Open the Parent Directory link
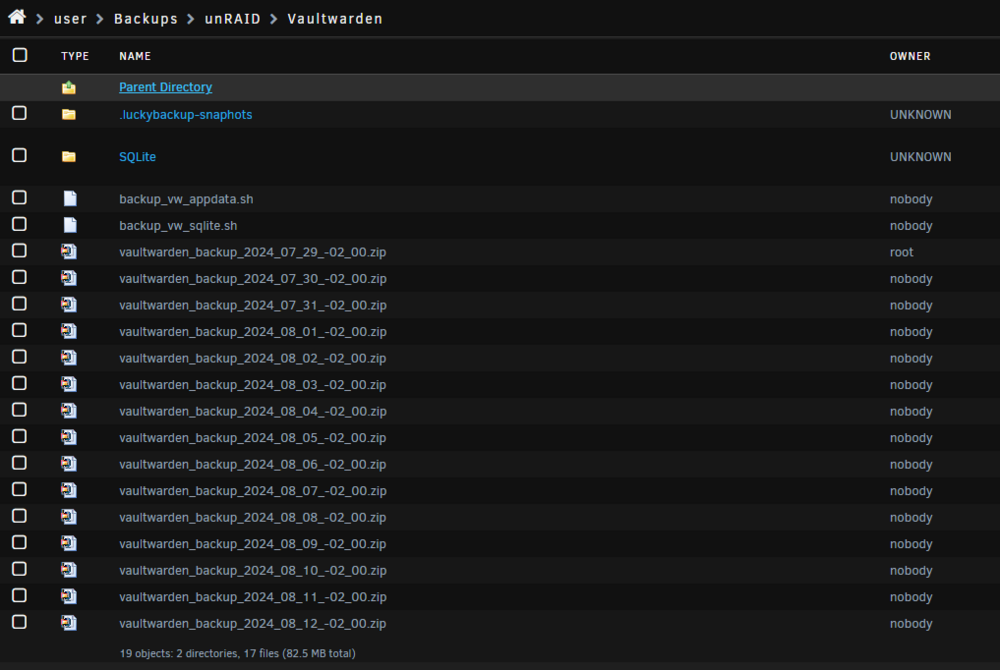The width and height of the screenshot is (1000, 670). click(x=166, y=87)
